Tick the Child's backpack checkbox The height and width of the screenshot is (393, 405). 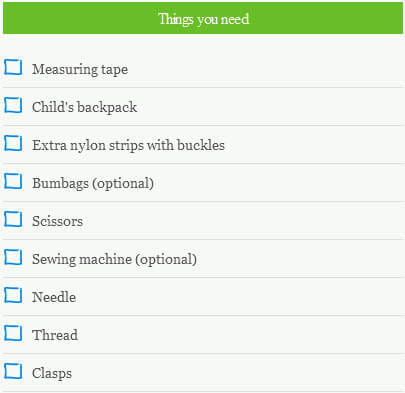point(13,105)
